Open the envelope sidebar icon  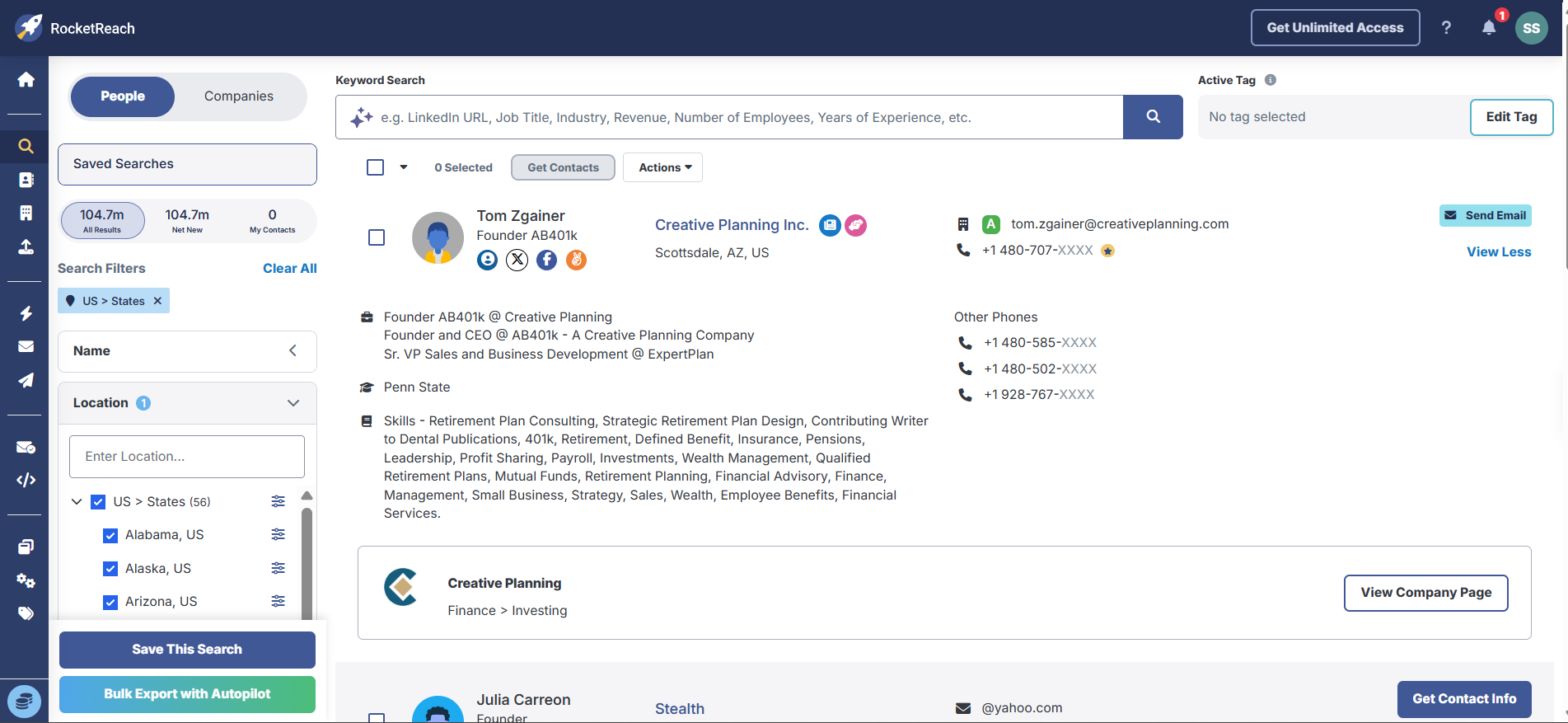click(26, 346)
